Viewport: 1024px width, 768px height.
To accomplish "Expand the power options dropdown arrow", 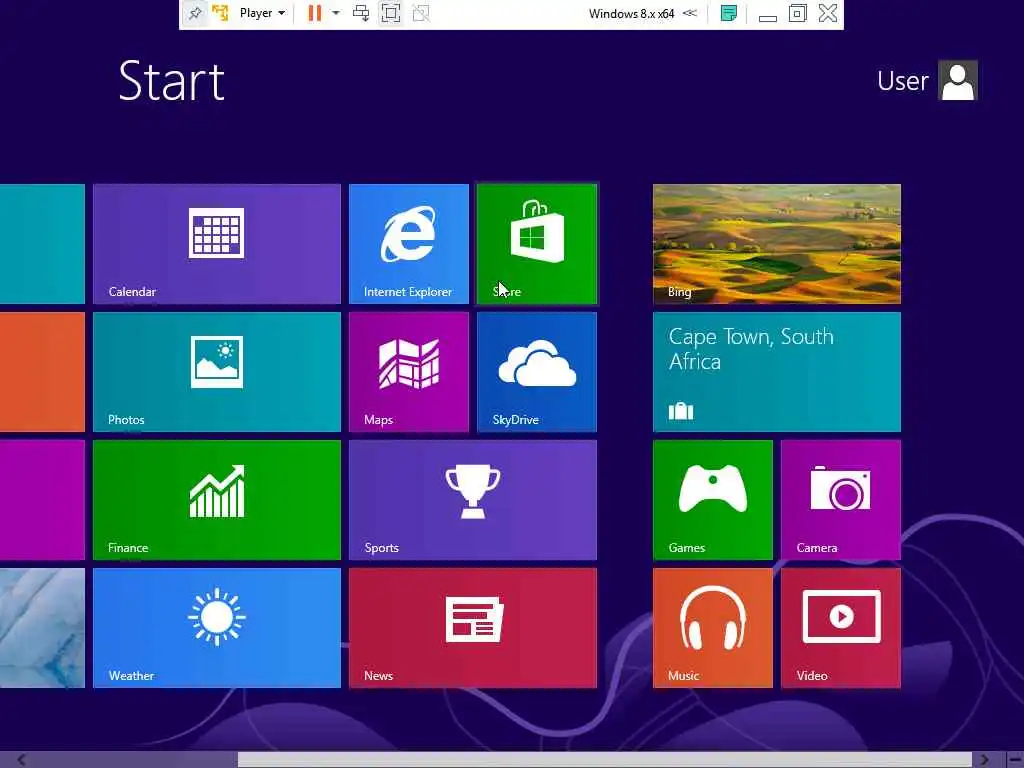I will pos(336,13).
